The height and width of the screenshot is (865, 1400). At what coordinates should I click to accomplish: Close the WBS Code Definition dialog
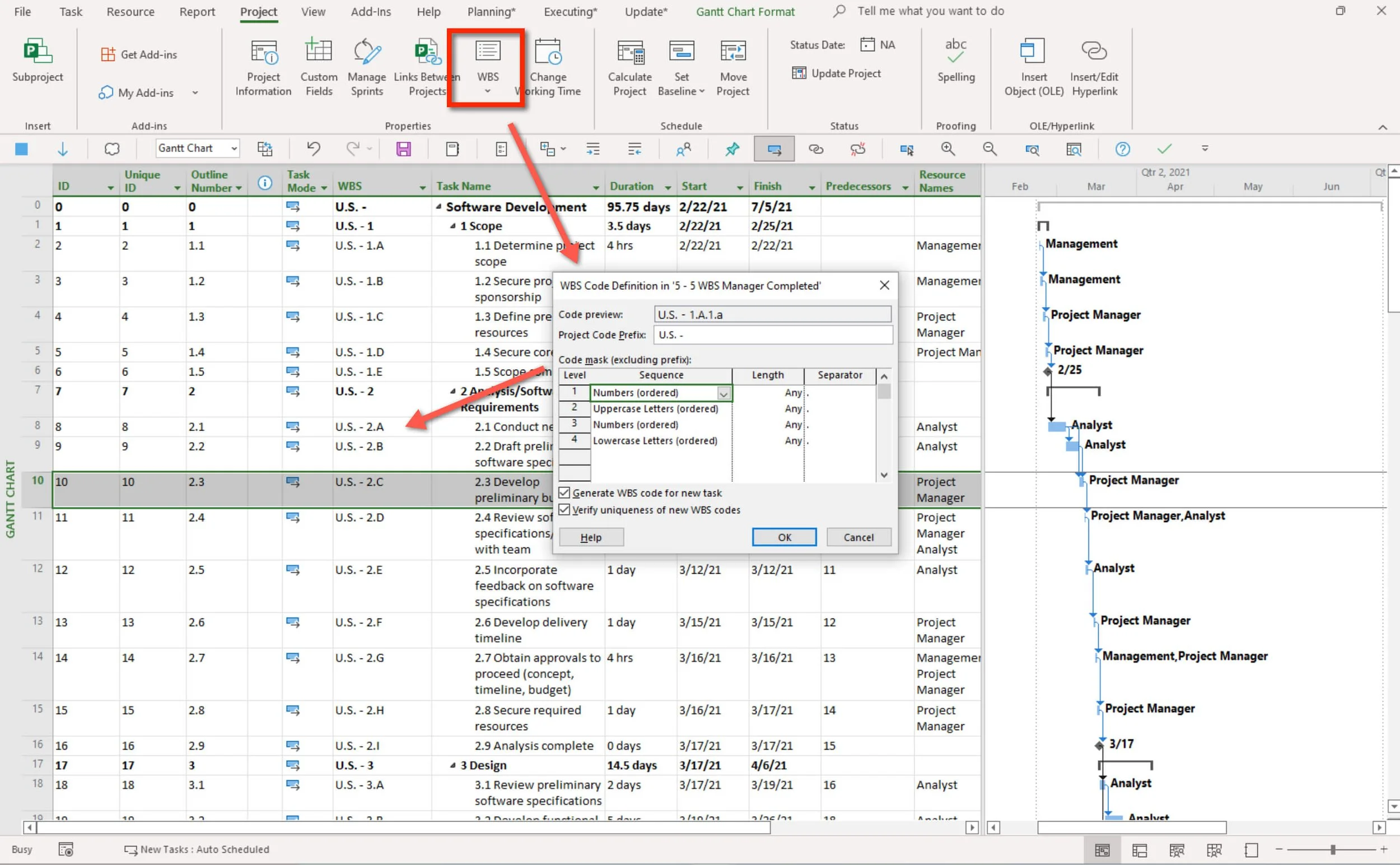[x=884, y=285]
